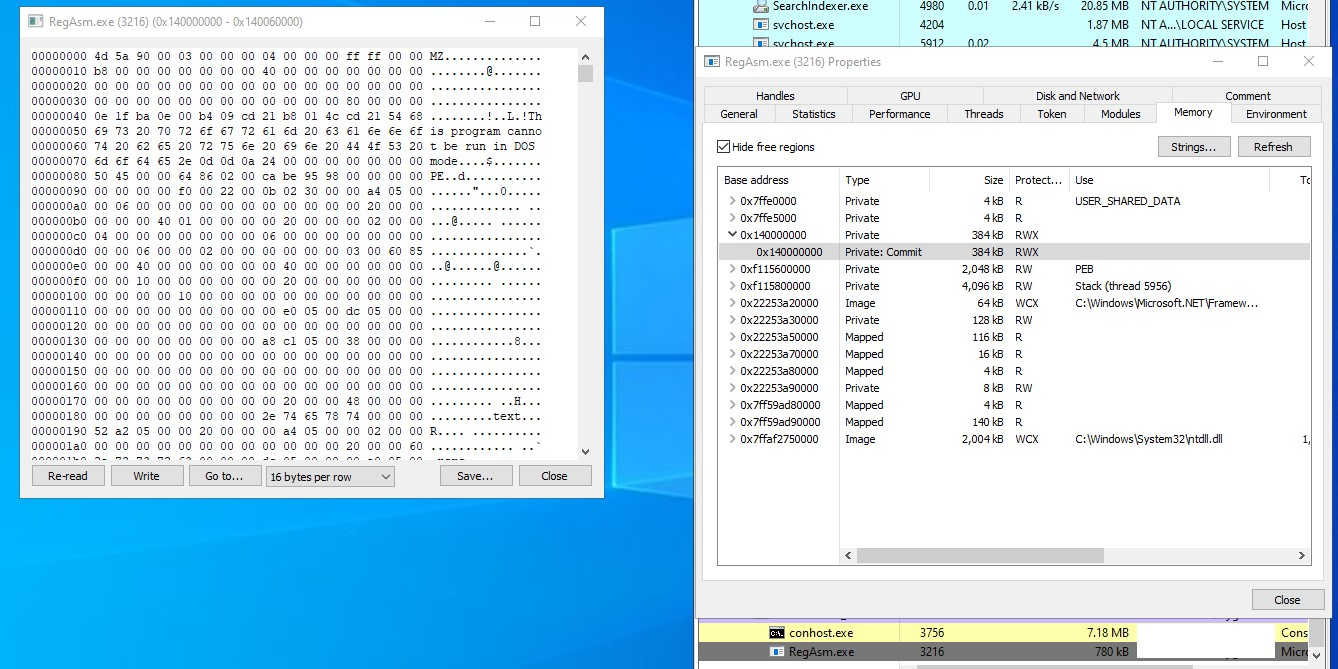Click the Strings... button
Viewport: 1338px width, 669px height.
coord(1194,147)
